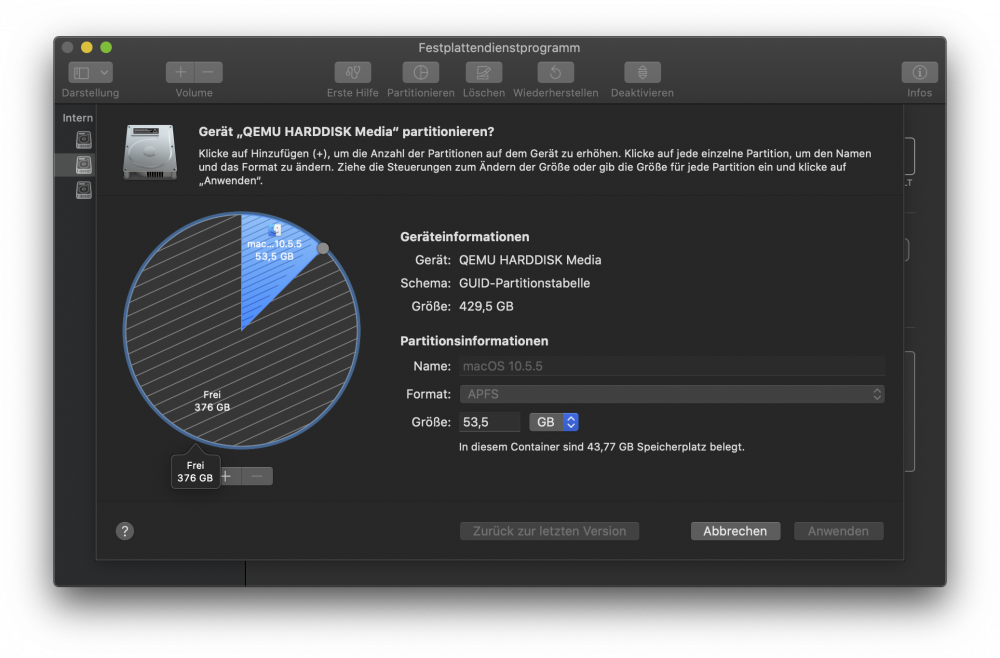1000x658 pixels.
Task: Click the Deaktivieren toolbar icon
Action: click(642, 73)
